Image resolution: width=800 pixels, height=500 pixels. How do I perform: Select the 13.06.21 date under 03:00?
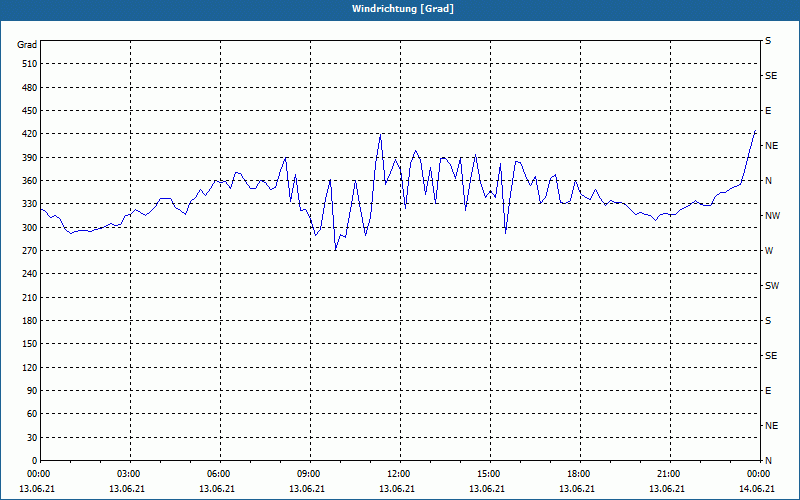coord(127,488)
